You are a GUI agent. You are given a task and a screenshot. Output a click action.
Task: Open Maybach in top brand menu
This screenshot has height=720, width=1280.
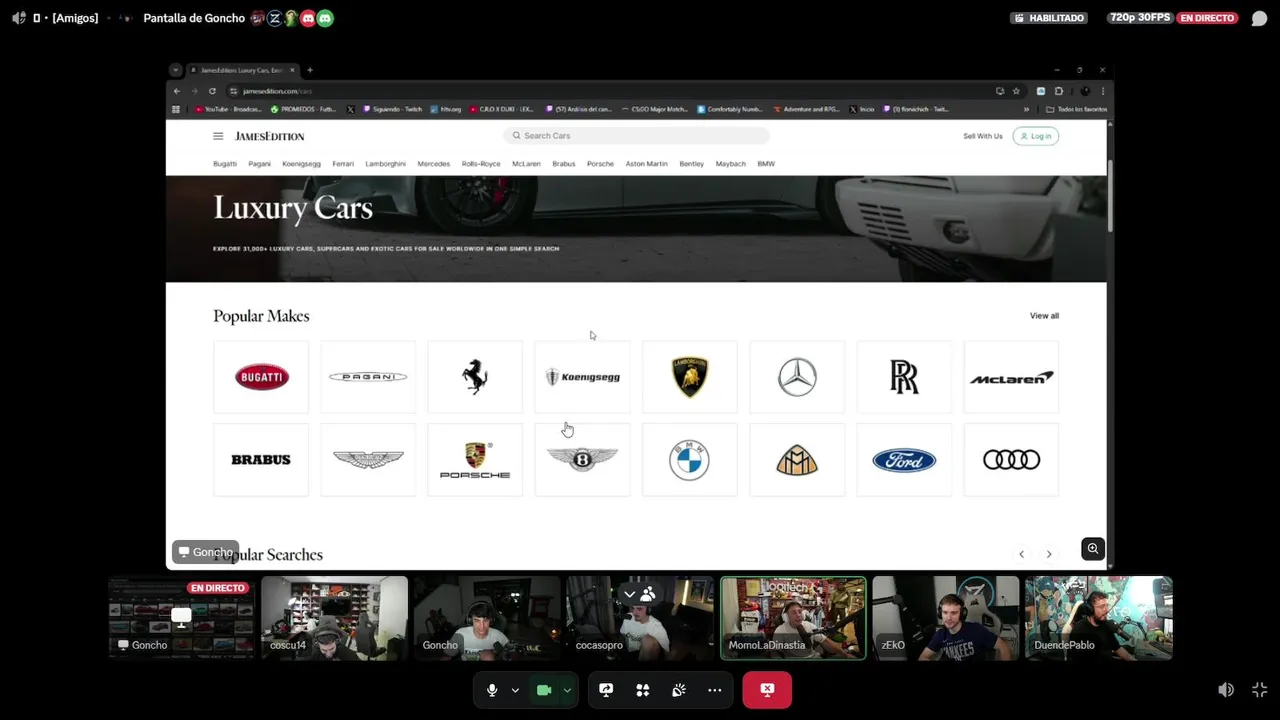click(730, 164)
